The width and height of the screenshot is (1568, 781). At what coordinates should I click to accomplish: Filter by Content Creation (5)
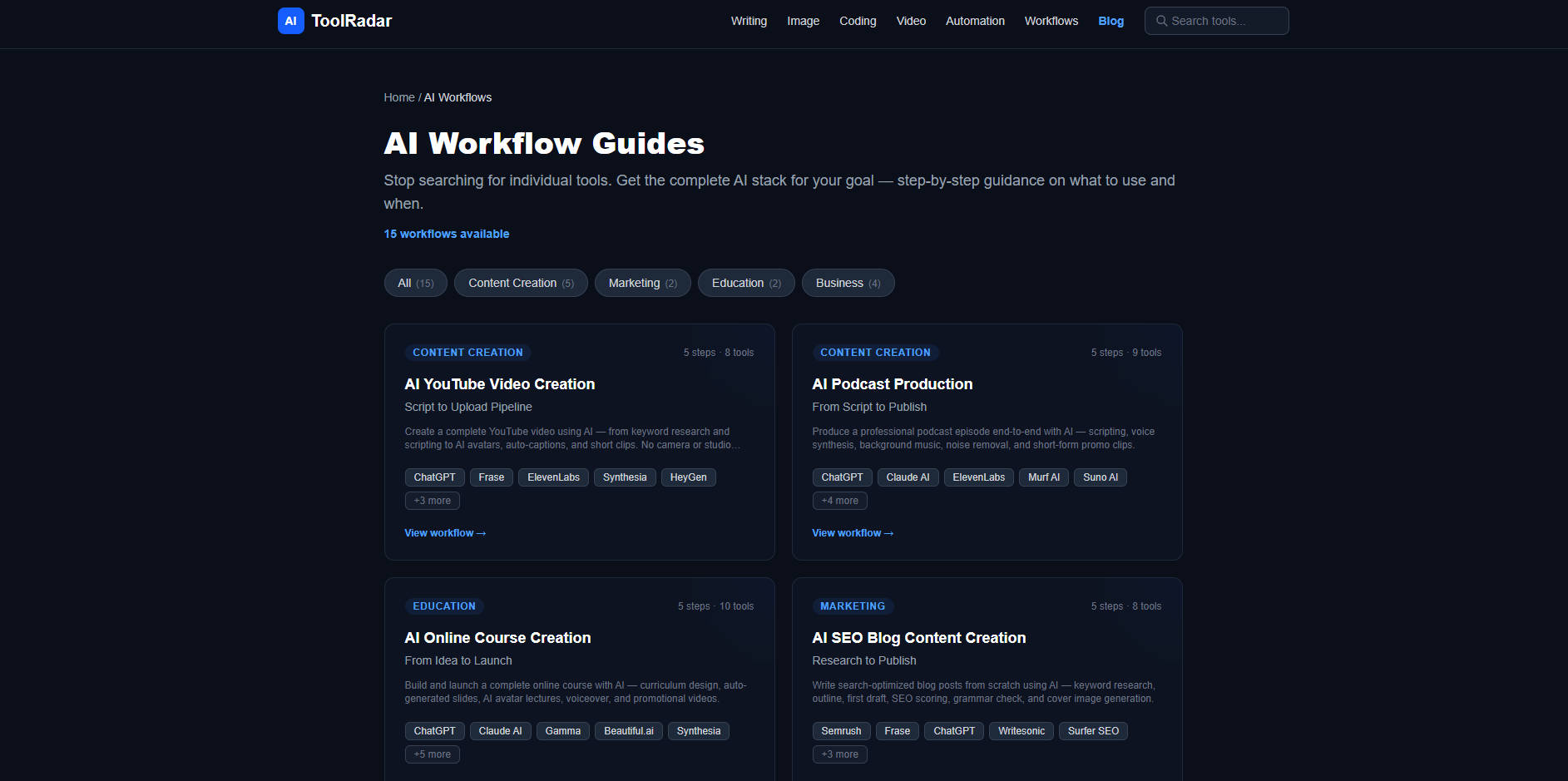pos(521,283)
